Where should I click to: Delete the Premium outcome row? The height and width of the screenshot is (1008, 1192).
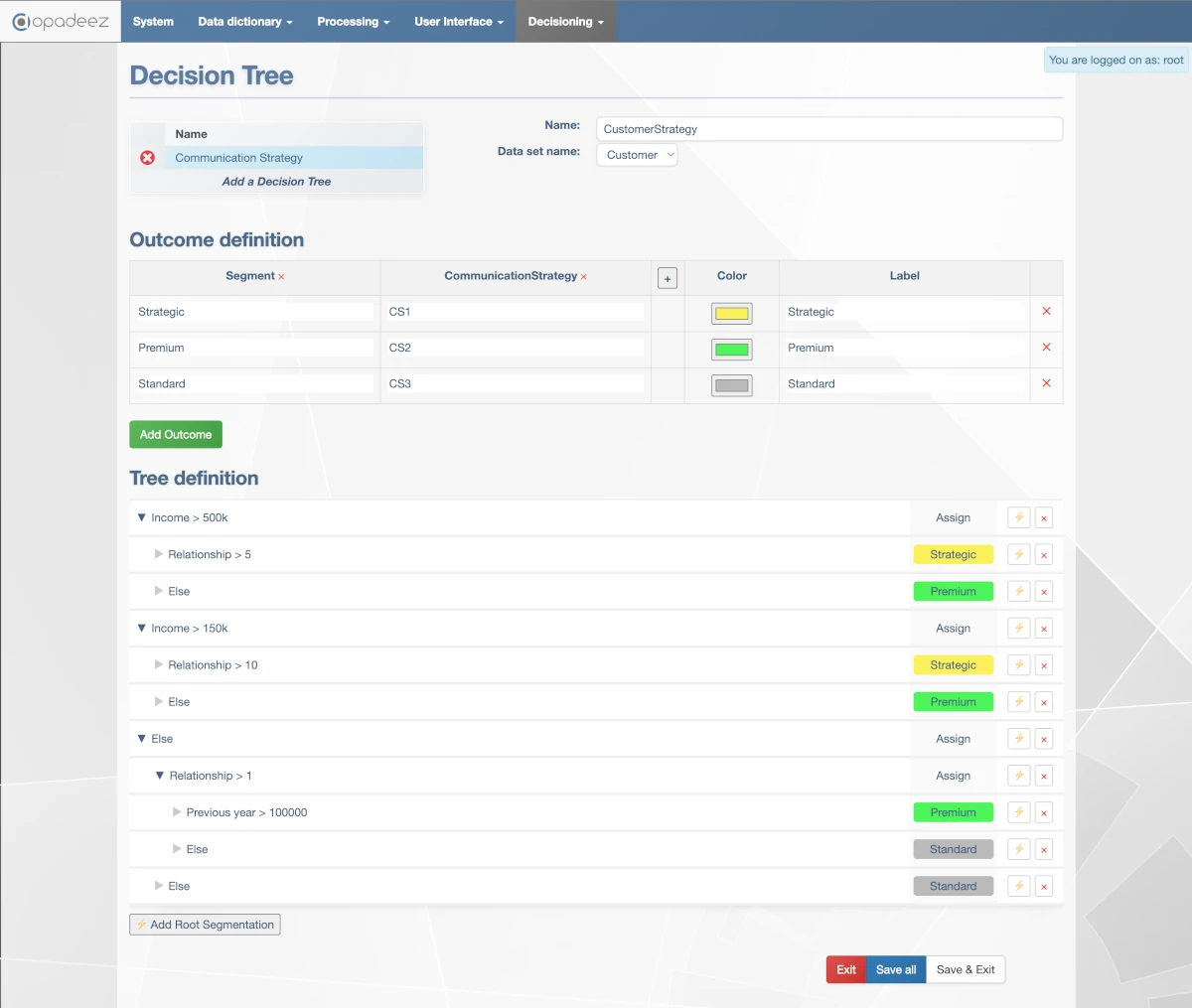(x=1046, y=348)
